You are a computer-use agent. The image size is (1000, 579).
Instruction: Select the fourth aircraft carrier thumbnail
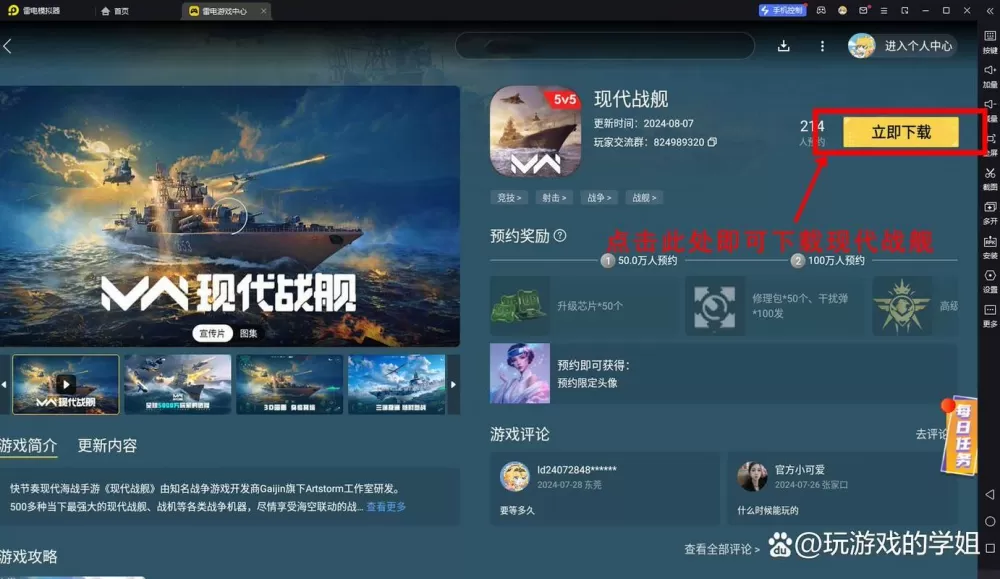(x=397, y=385)
